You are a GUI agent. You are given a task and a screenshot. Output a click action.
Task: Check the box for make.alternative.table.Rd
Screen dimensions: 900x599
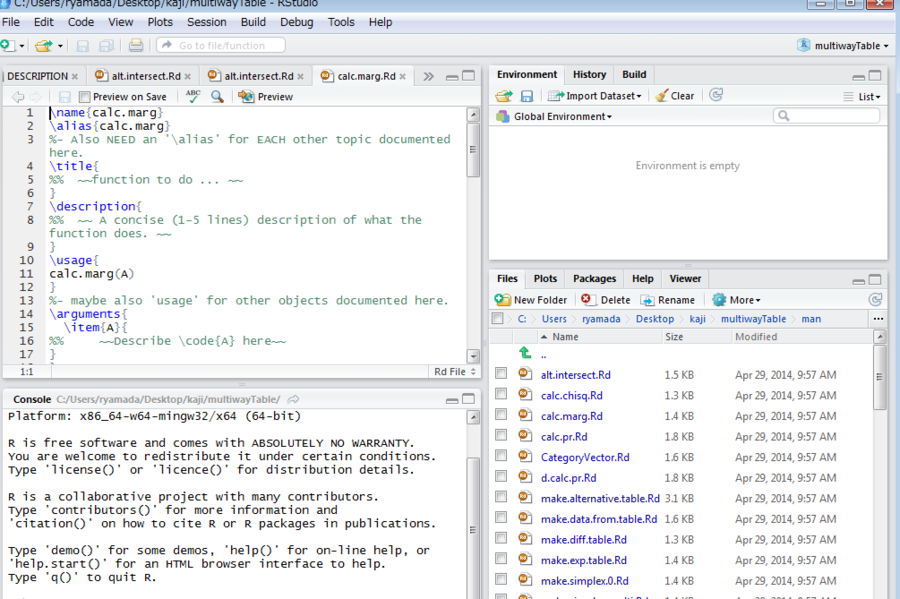(x=501, y=497)
